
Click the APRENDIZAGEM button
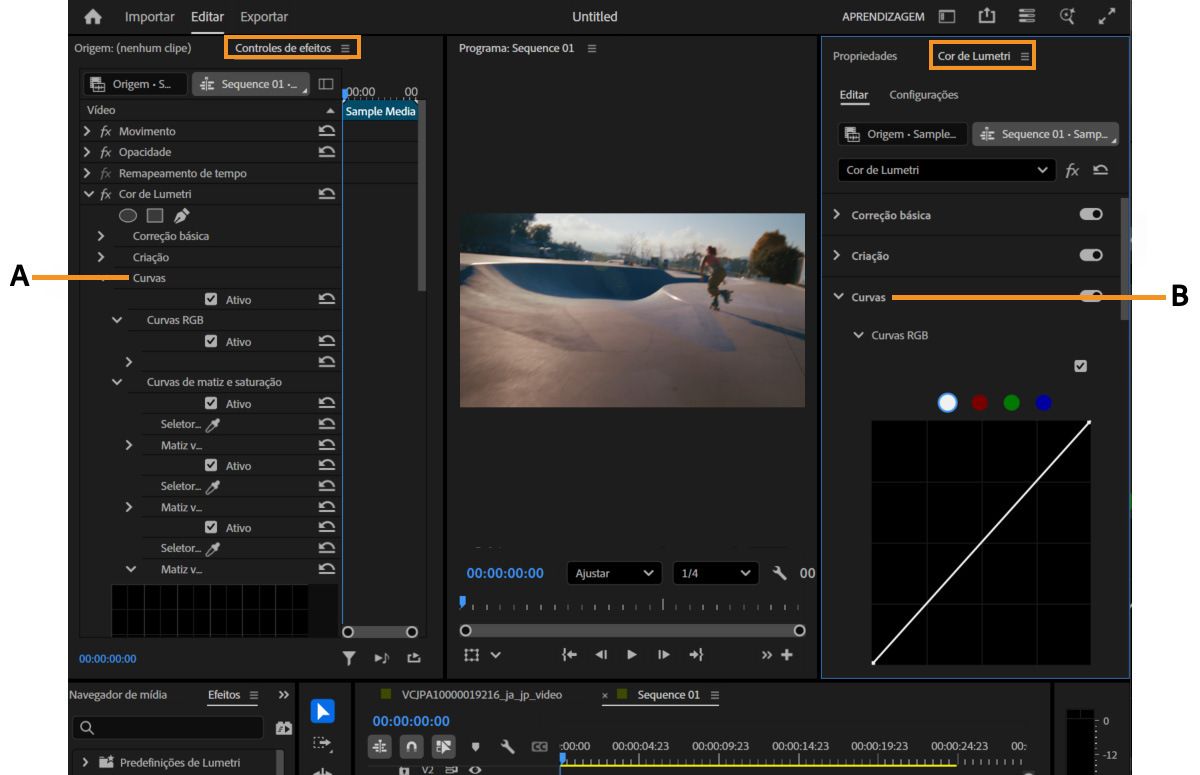[884, 16]
